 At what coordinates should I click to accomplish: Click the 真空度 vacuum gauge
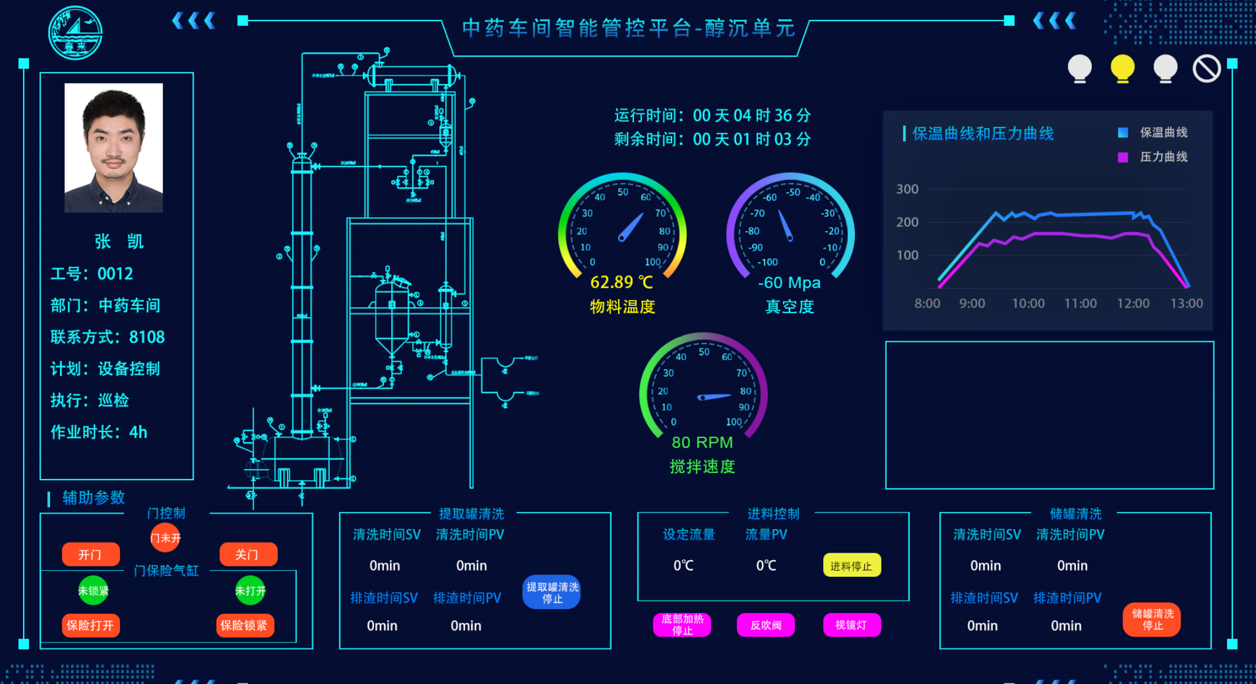[x=789, y=228]
